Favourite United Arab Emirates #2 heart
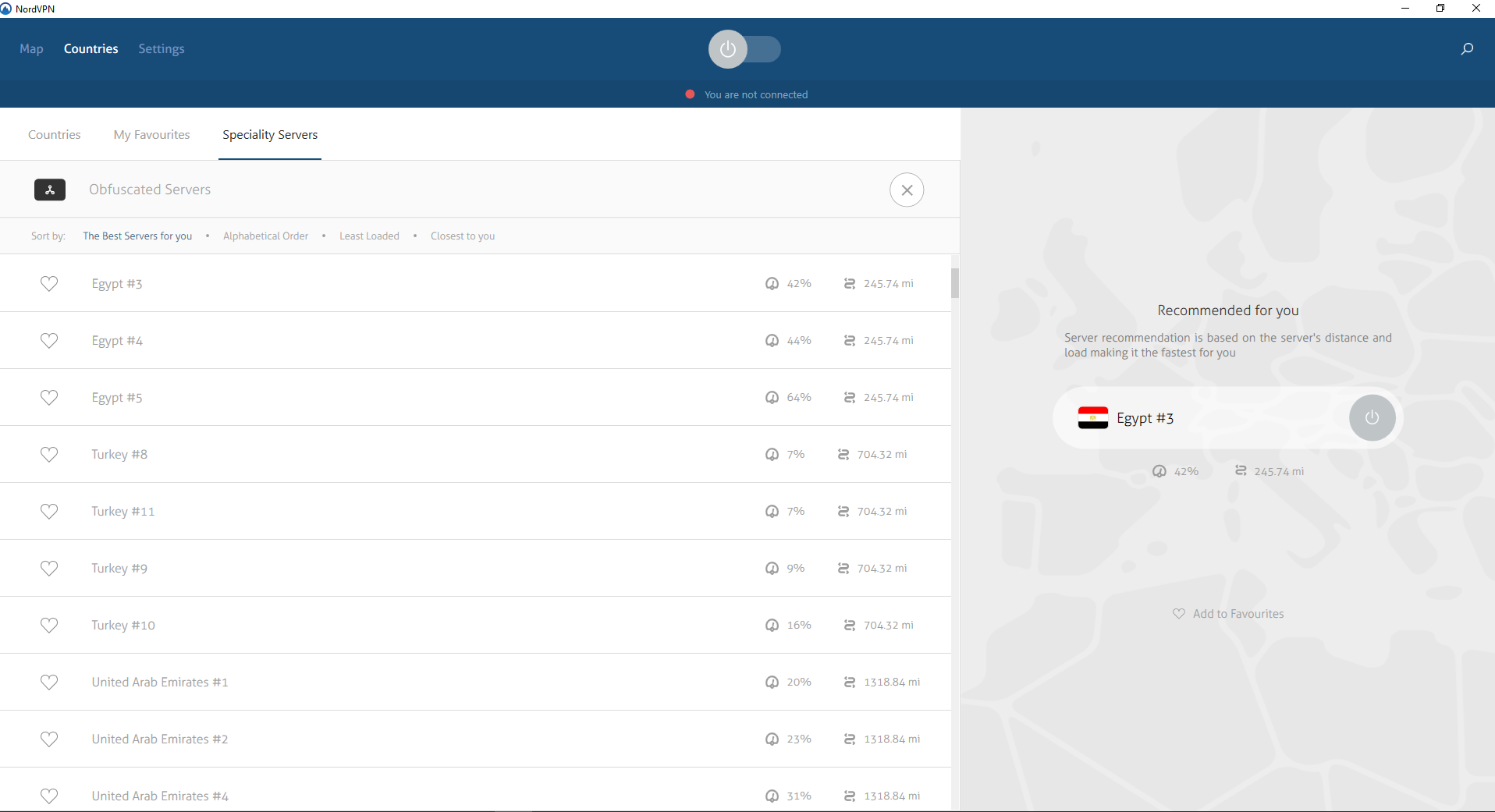This screenshot has width=1495, height=812. tap(49, 739)
